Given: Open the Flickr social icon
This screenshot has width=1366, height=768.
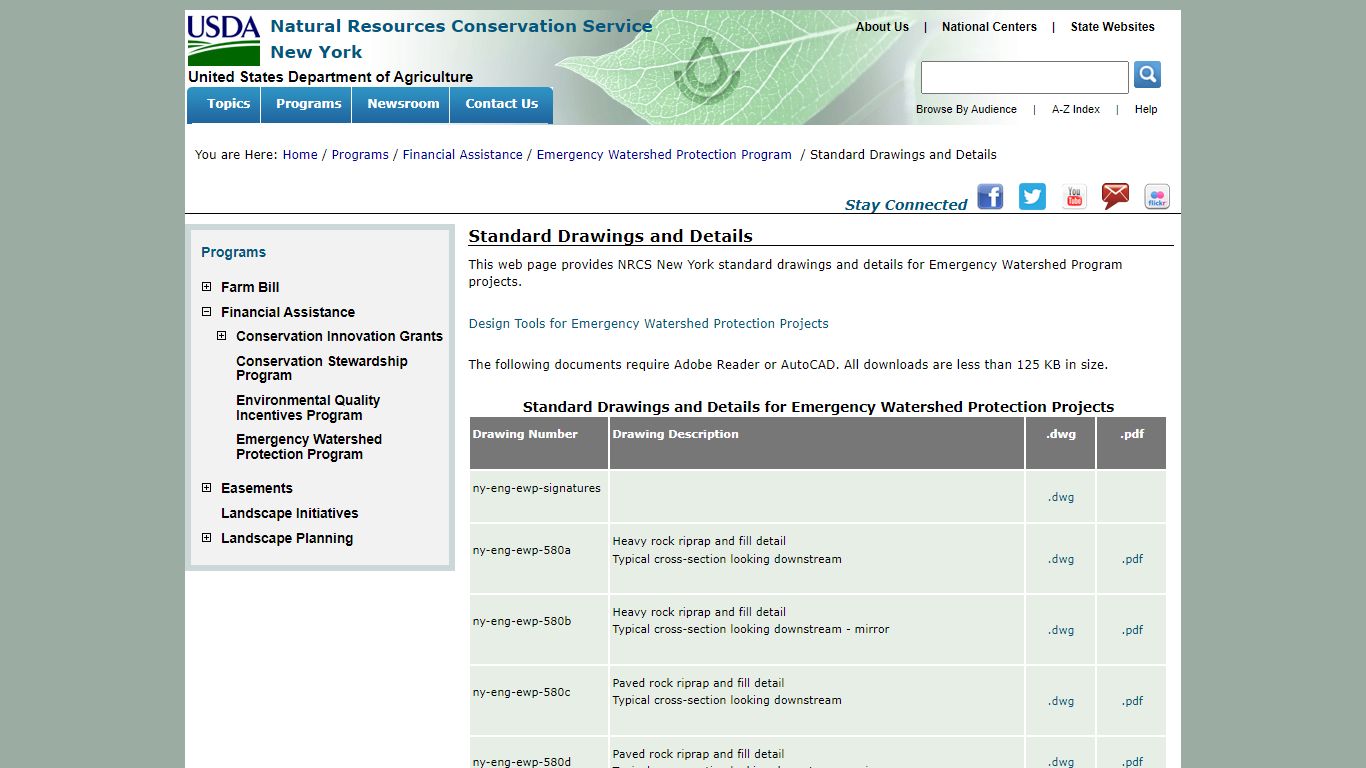Looking at the screenshot, I should [x=1157, y=196].
